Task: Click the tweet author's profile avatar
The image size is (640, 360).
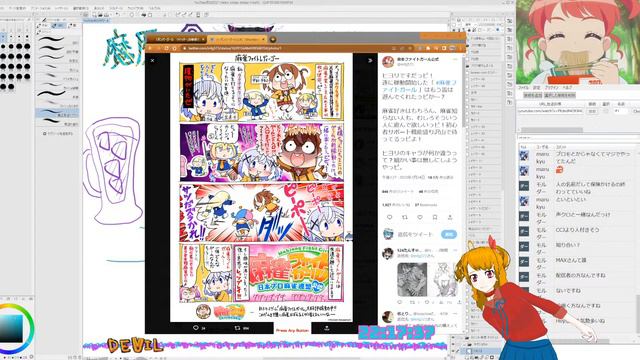Action: point(388,62)
